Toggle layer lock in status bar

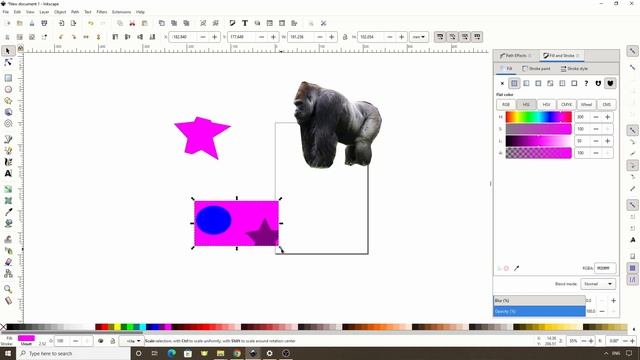(113, 341)
